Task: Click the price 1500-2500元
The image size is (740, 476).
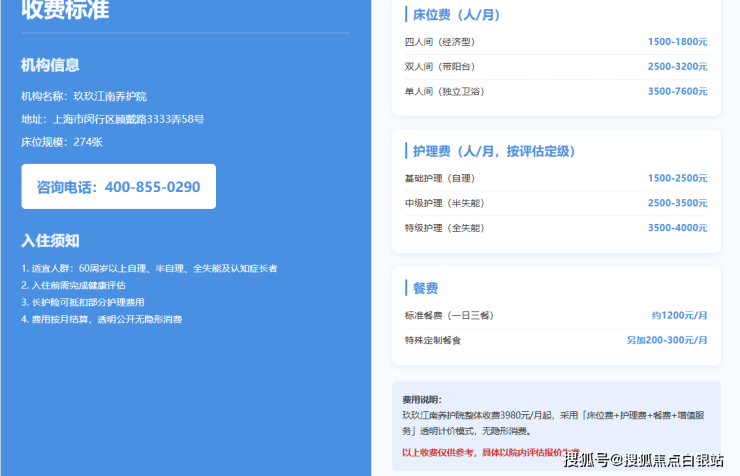Action: pos(677,178)
